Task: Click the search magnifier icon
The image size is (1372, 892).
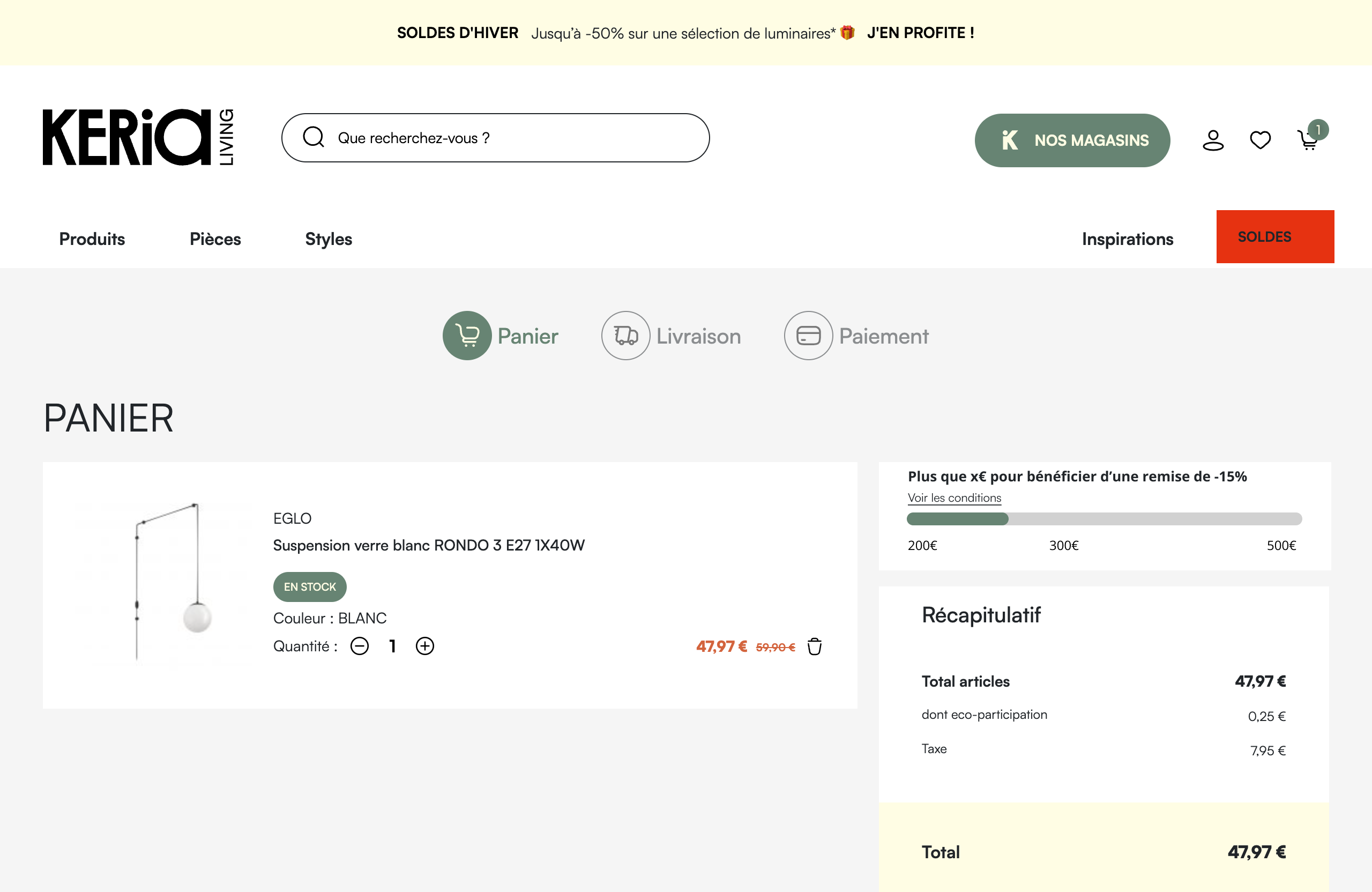Action: pos(314,137)
